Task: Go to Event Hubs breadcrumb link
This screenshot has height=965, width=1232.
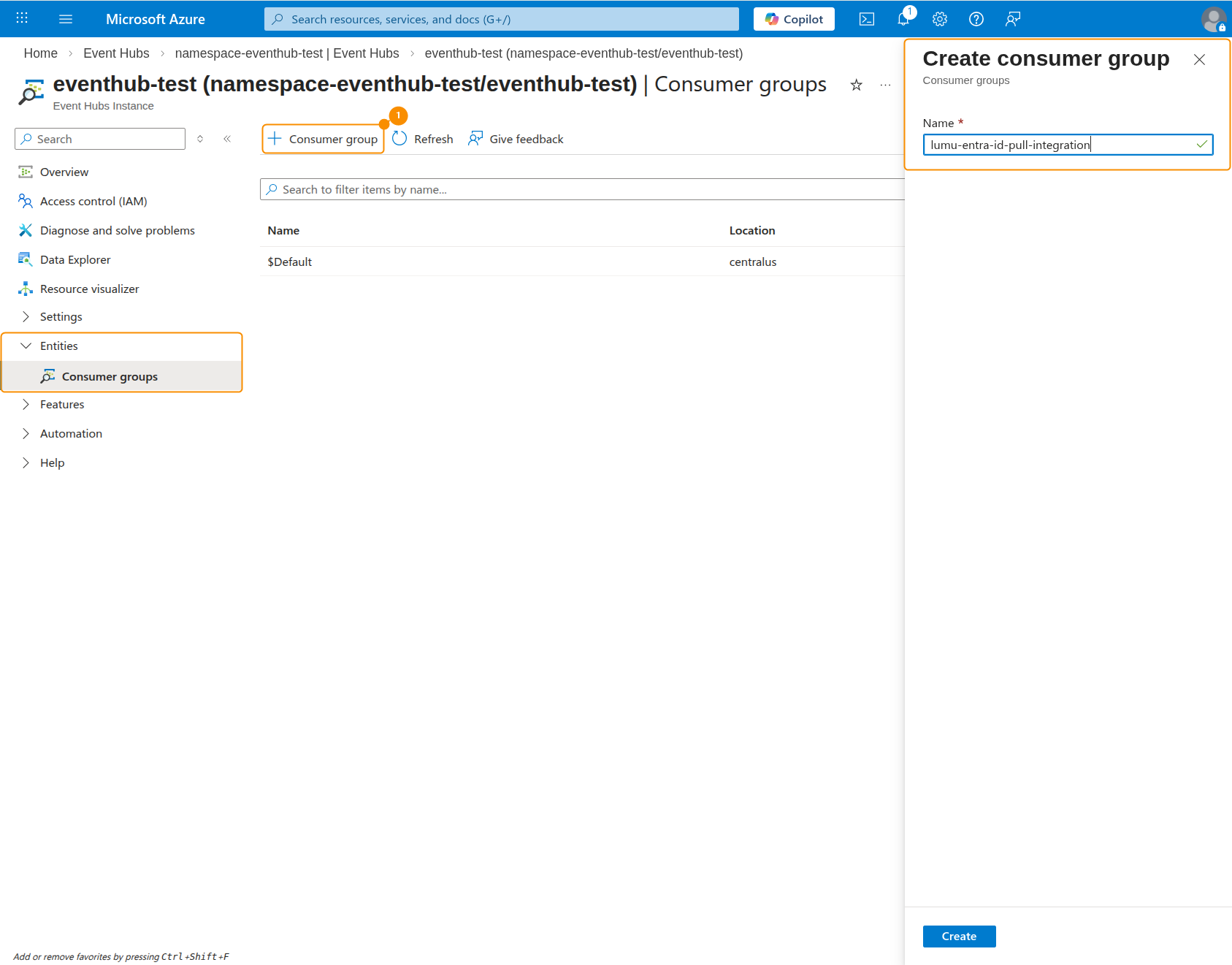Action: (116, 53)
